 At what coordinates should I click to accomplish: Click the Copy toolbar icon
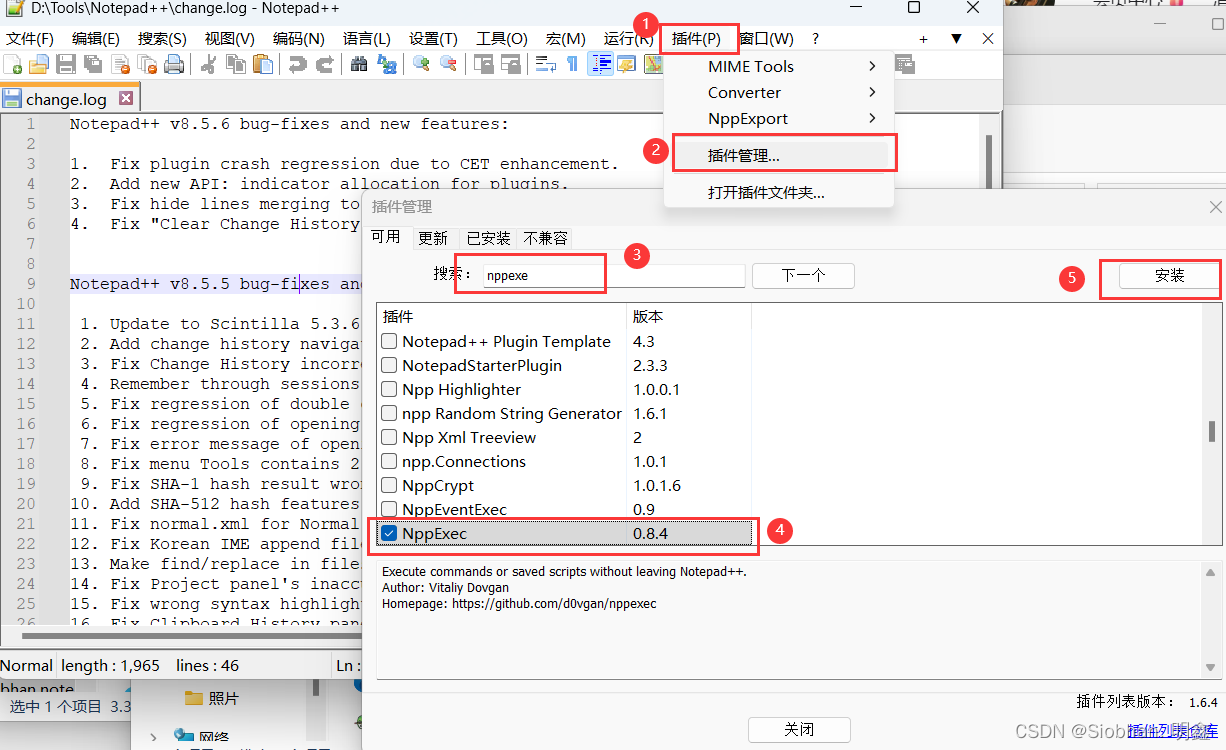click(x=236, y=65)
